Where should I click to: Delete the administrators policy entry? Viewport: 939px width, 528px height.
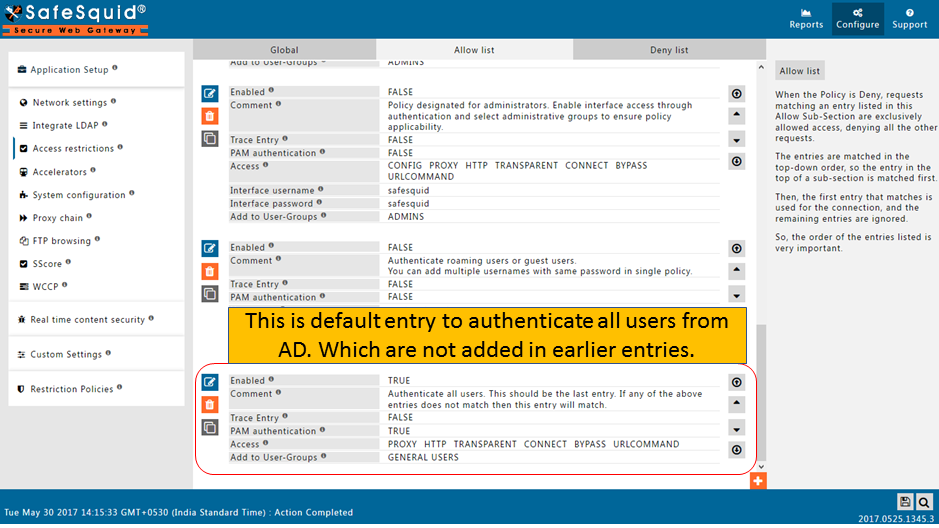pyautogui.click(x=210, y=116)
